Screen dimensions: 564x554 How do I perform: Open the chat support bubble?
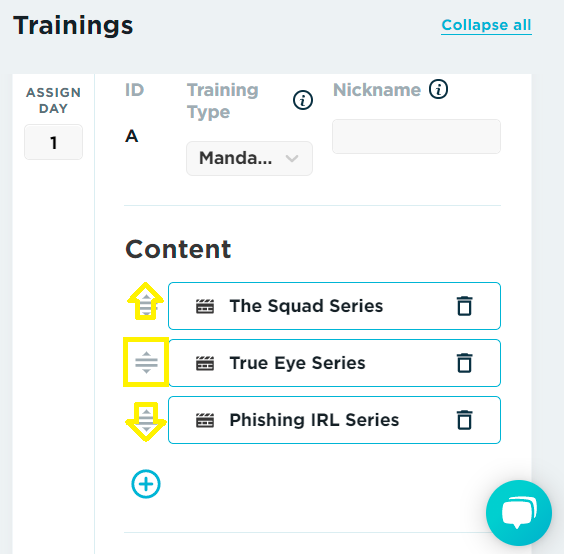(519, 513)
